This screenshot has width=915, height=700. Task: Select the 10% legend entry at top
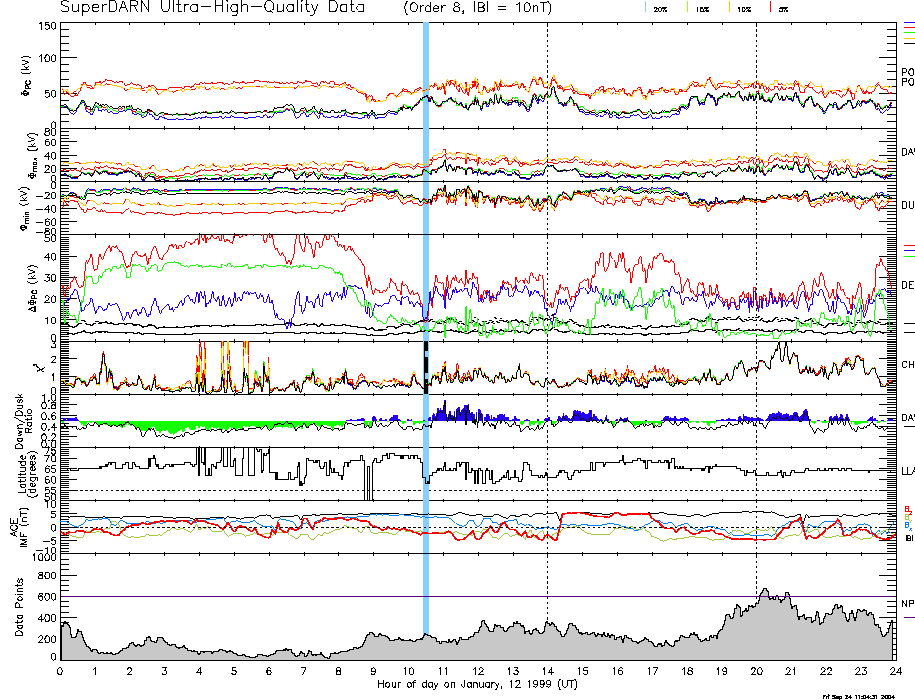point(742,8)
